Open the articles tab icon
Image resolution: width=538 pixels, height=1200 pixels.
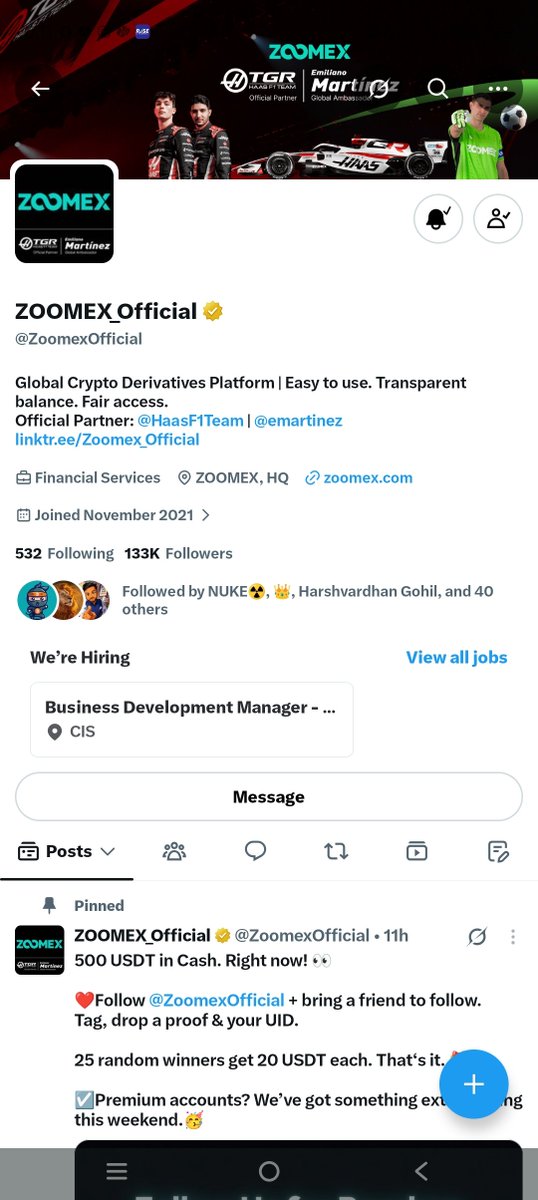tap(498, 851)
